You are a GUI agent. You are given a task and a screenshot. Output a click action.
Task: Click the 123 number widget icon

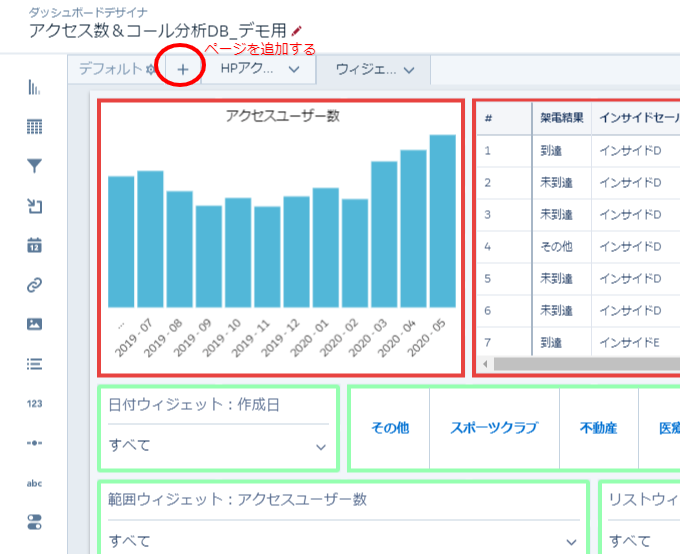coord(34,403)
